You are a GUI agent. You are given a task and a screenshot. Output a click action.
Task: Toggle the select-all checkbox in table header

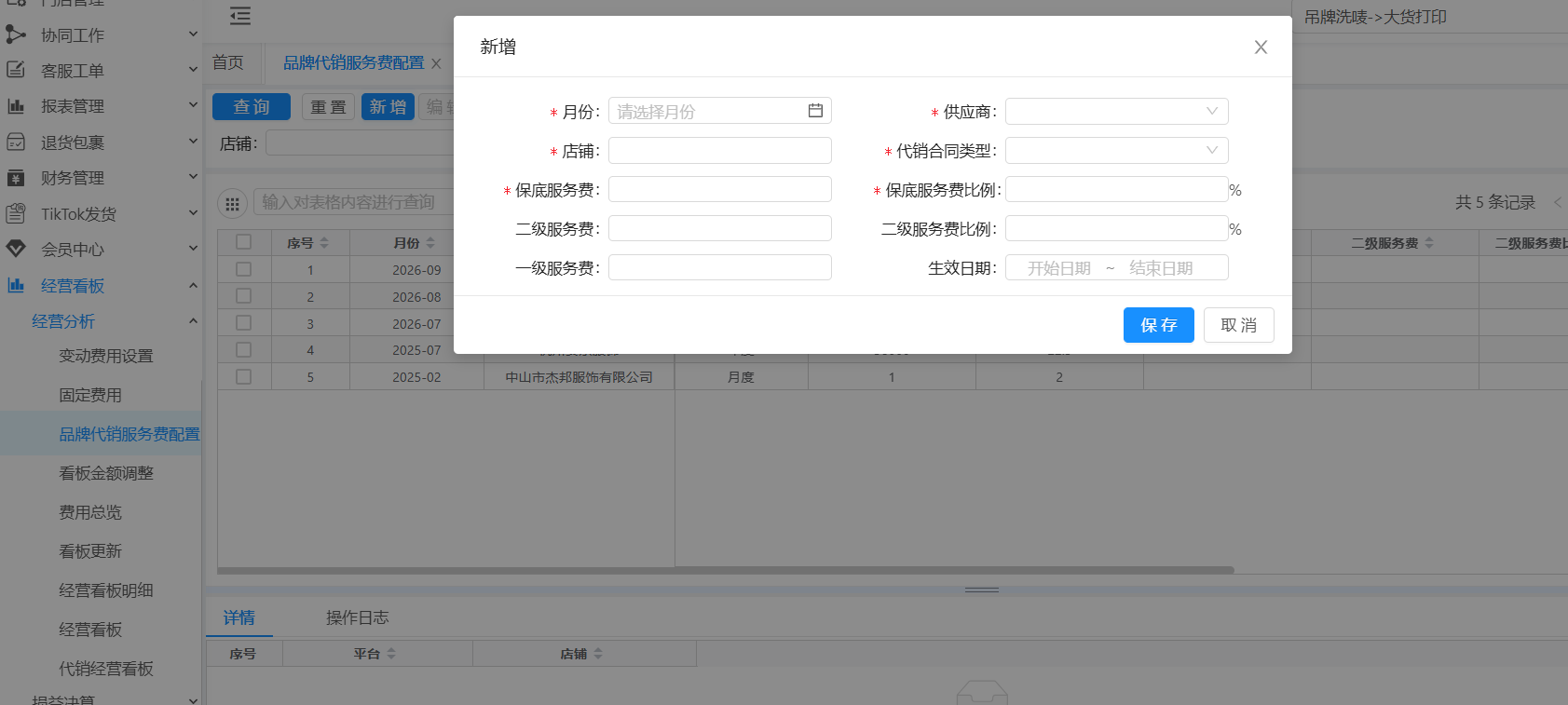[244, 242]
